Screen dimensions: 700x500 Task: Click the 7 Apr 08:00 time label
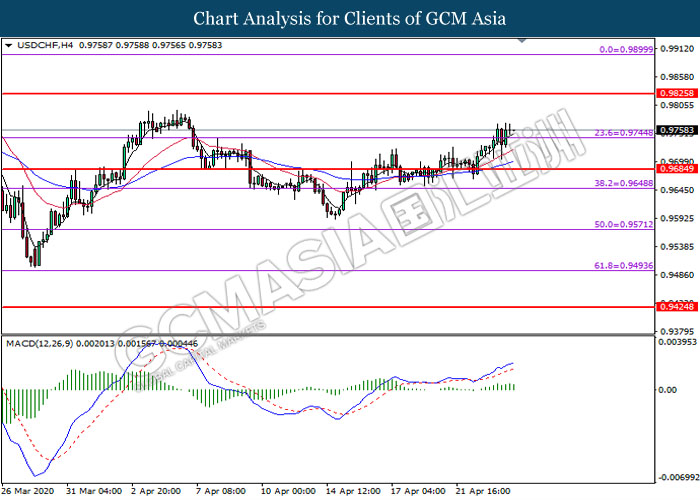coord(221,491)
